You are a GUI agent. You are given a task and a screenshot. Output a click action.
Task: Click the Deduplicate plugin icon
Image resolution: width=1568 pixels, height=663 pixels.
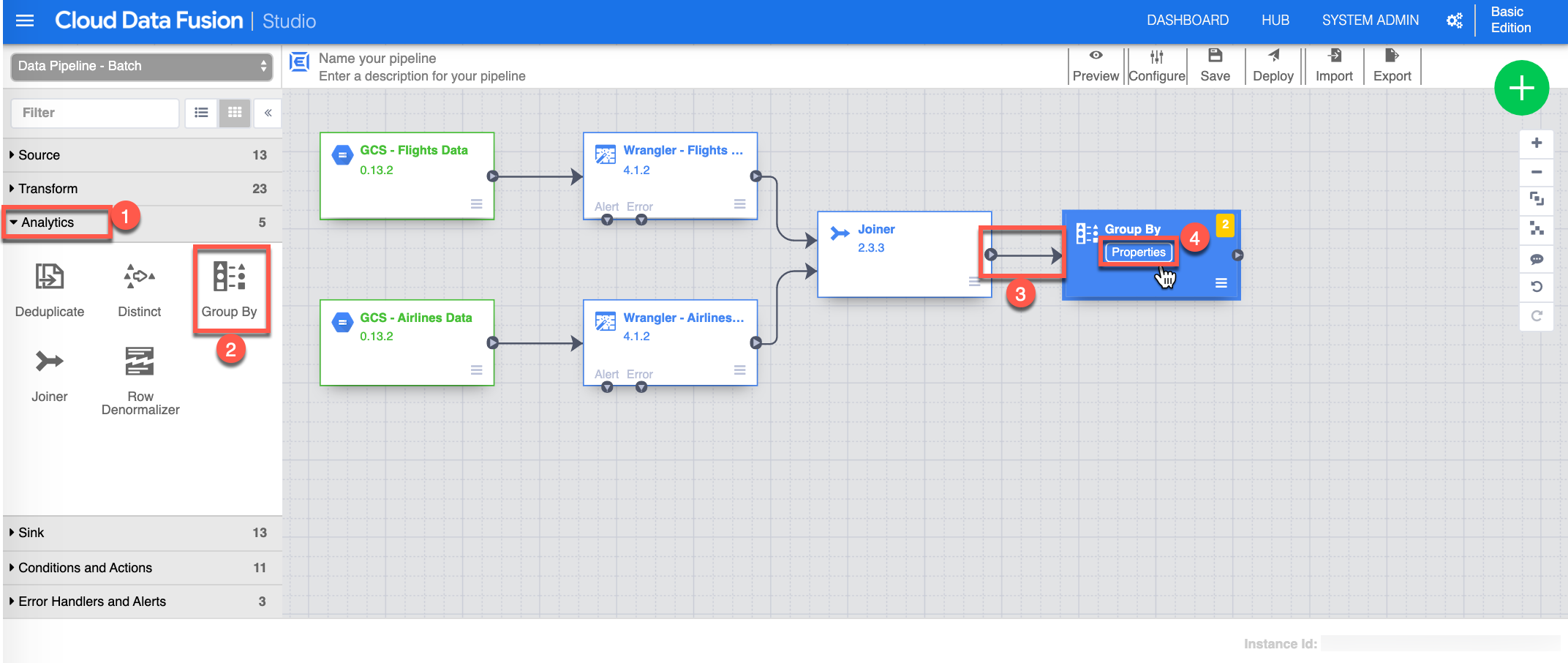[x=49, y=278]
